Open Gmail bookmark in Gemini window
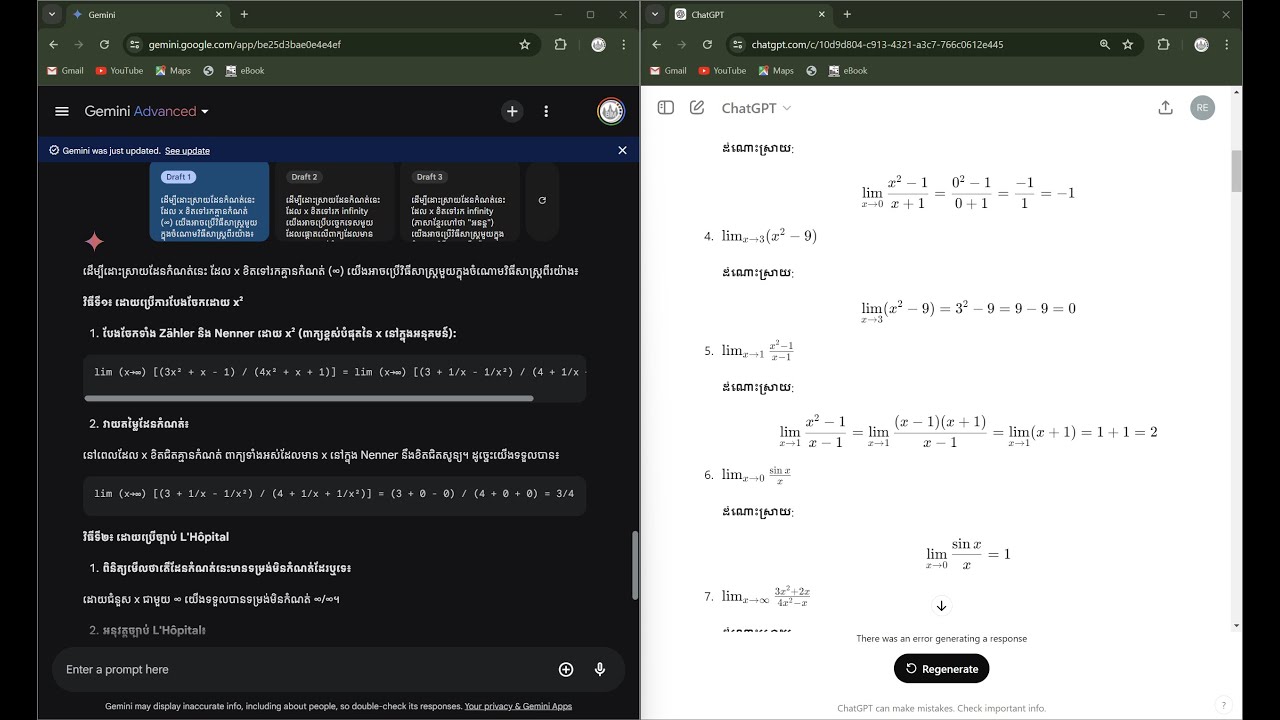Viewport: 1280px width, 720px height. pyautogui.click(x=66, y=71)
